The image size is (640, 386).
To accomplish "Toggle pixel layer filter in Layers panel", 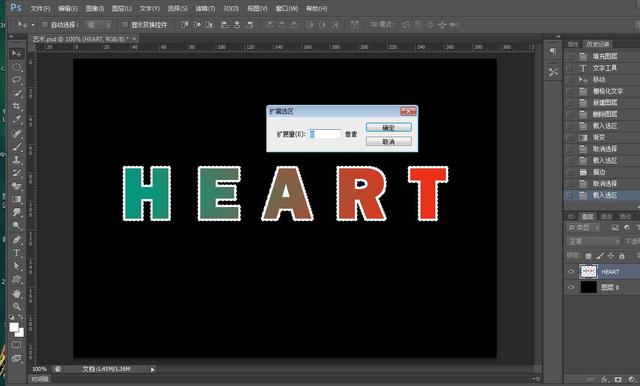I will (615, 228).
